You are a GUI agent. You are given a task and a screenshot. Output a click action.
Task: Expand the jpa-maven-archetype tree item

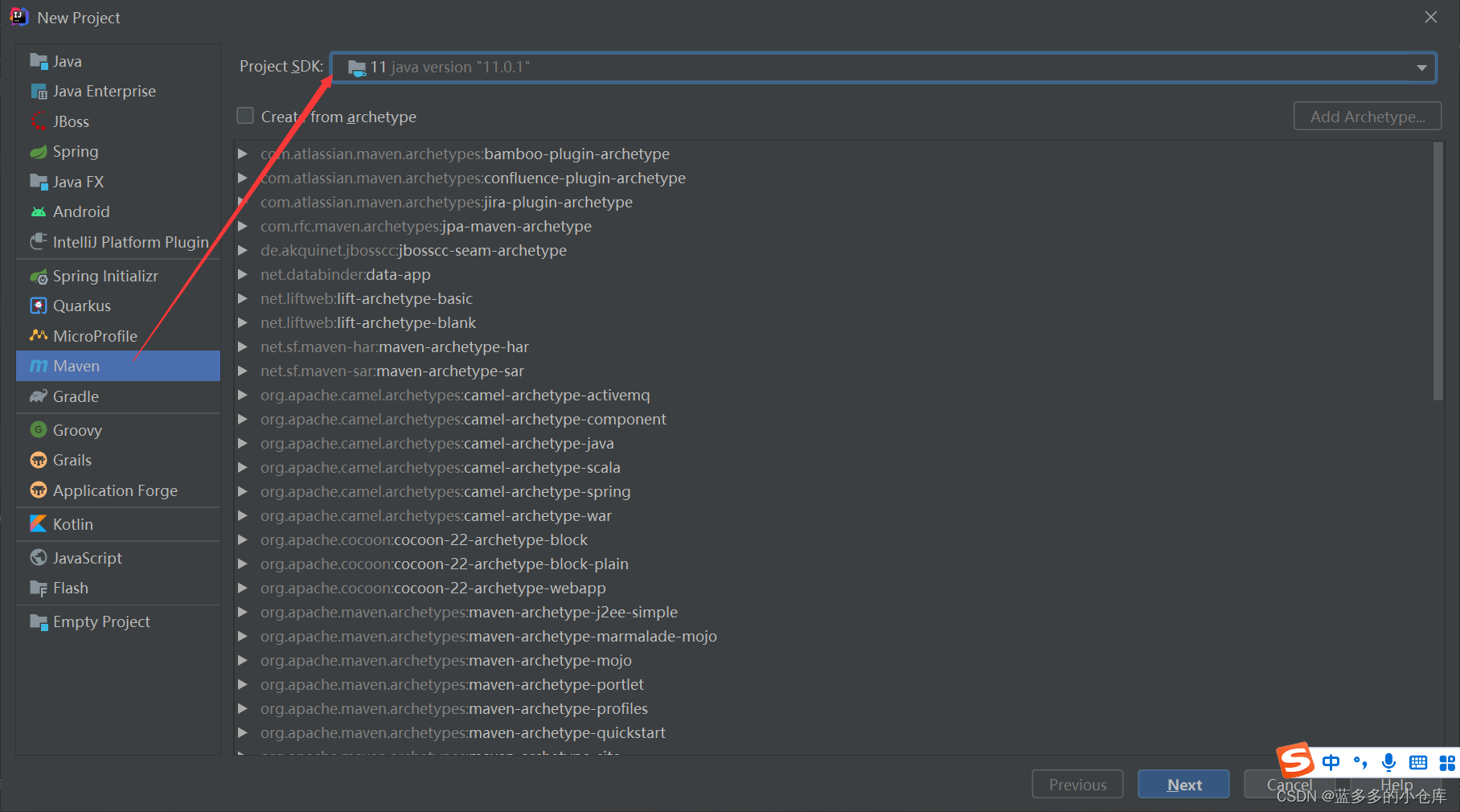tap(243, 226)
